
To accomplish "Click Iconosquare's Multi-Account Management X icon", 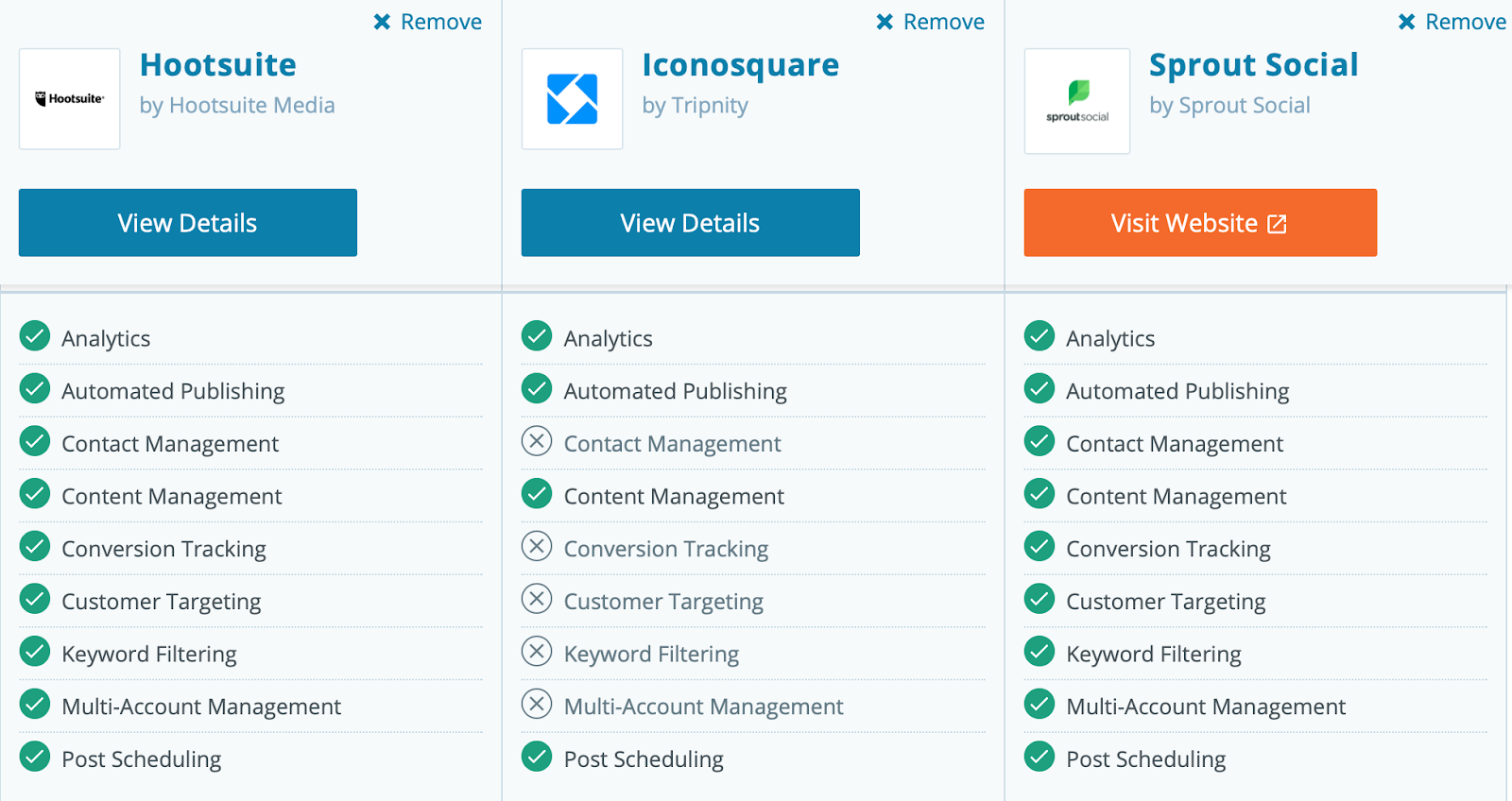I will [x=537, y=704].
